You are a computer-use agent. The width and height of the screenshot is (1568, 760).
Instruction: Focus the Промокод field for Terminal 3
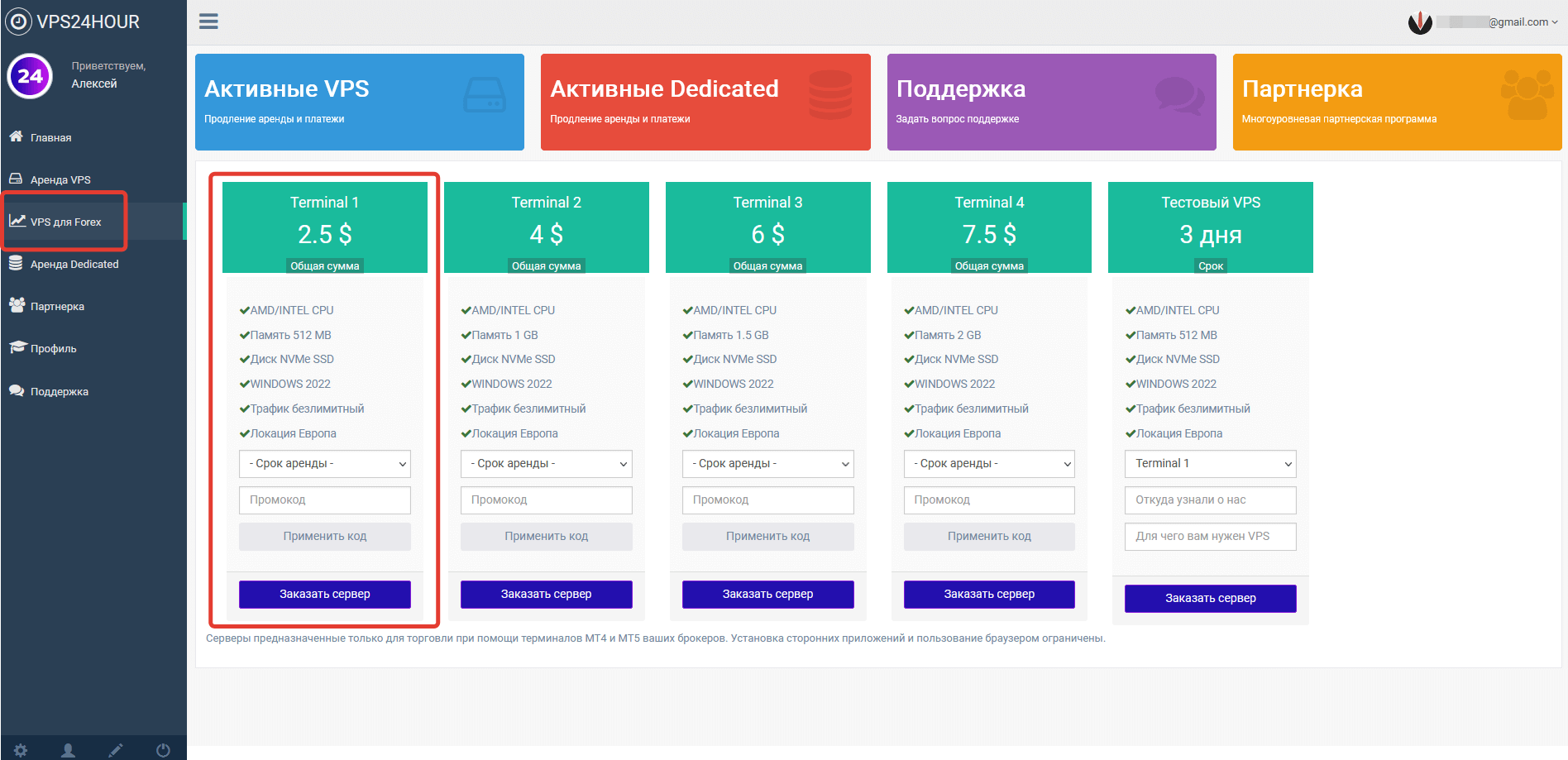[768, 500]
